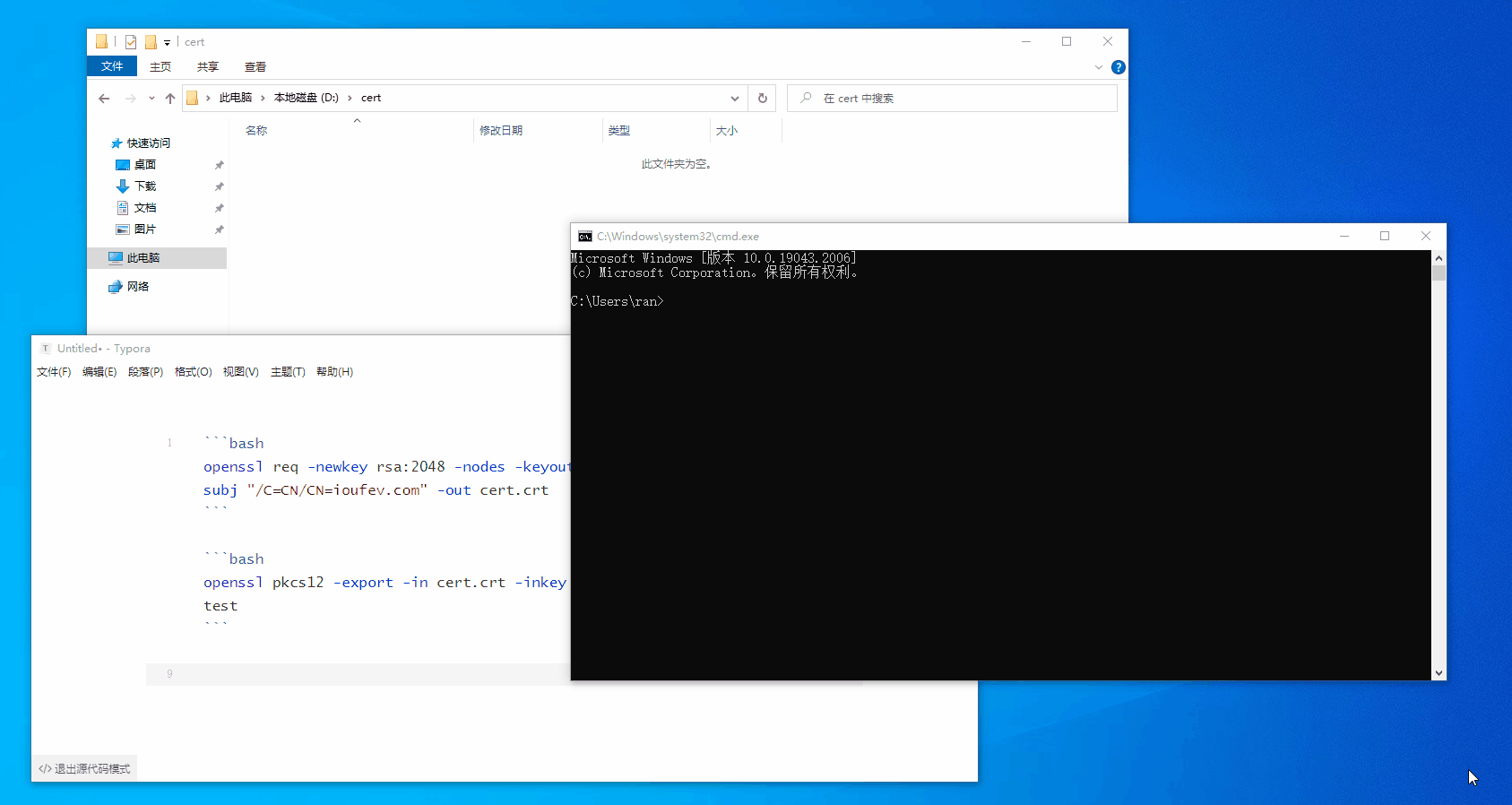Expand the chevron after 此电脑 in breadcrumb
The width and height of the screenshot is (1512, 805).
(263, 98)
